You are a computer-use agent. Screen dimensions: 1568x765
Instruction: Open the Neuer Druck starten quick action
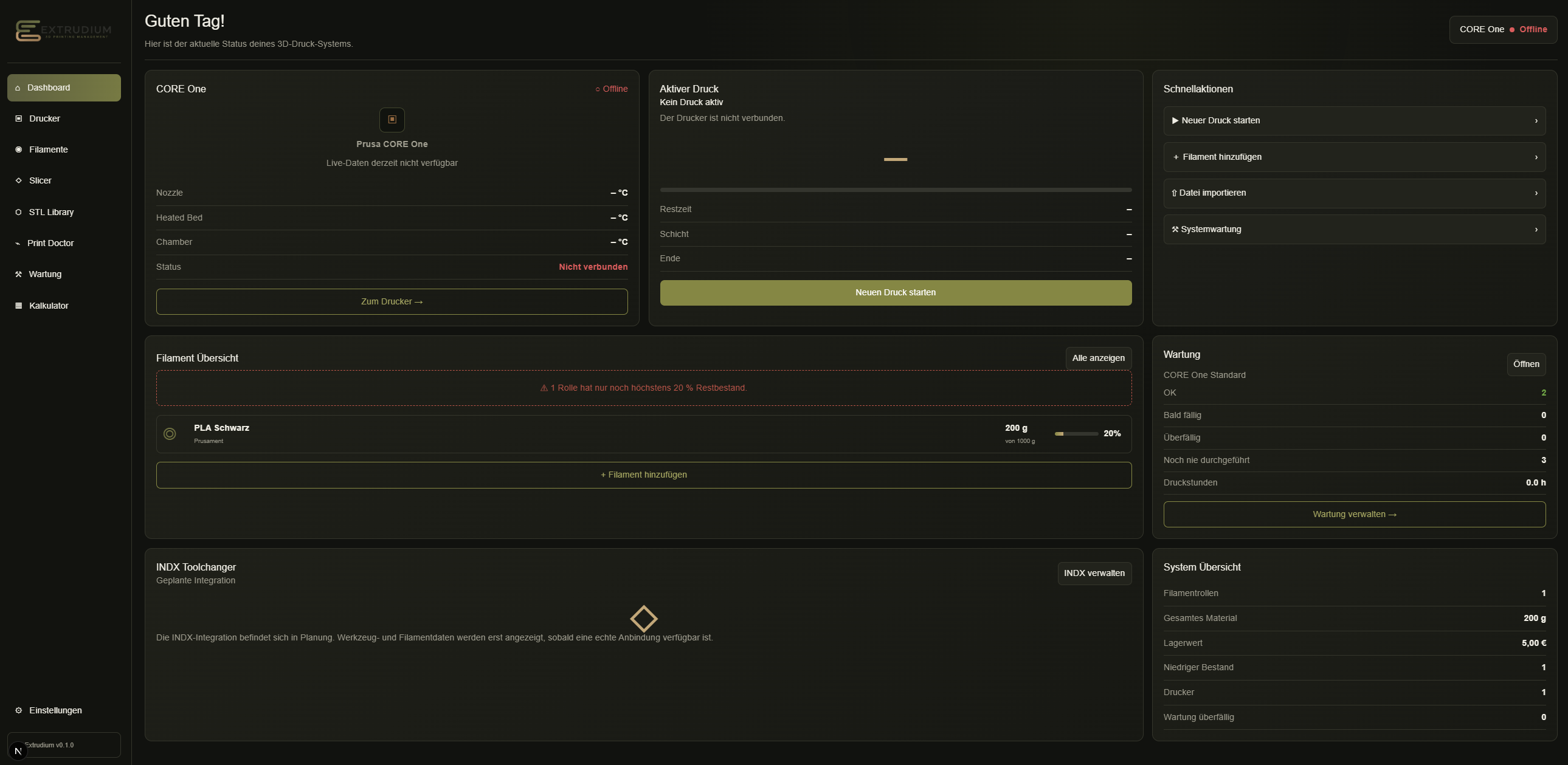1355,121
